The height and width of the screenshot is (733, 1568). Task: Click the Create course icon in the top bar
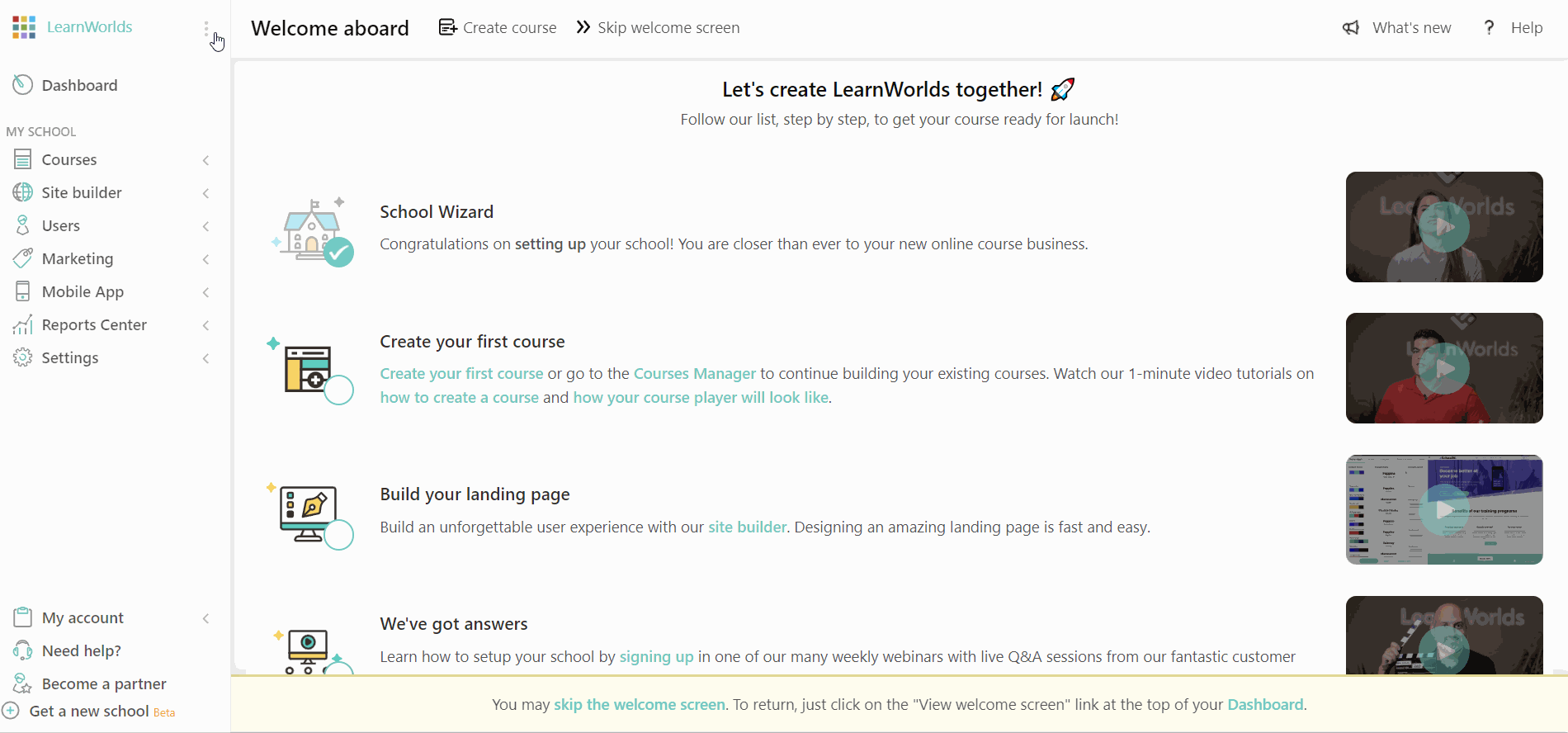[447, 26]
